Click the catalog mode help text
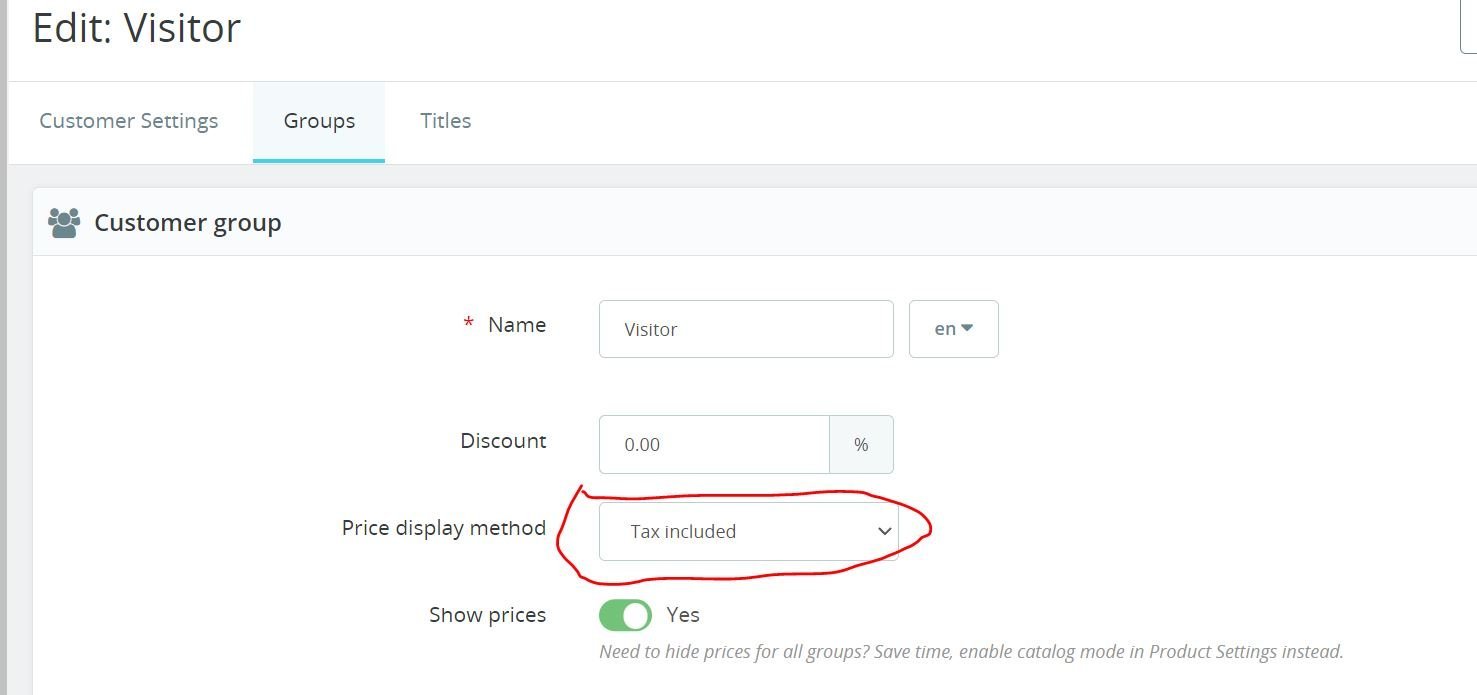This screenshot has width=1477, height=695. tap(970, 652)
